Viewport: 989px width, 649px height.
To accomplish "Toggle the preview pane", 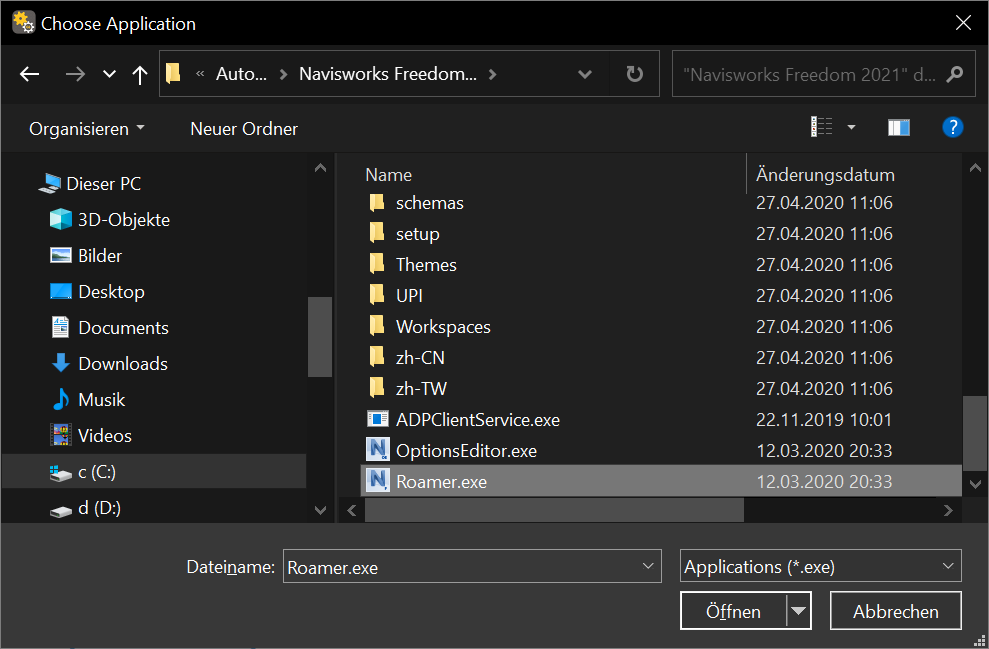I will (899, 127).
